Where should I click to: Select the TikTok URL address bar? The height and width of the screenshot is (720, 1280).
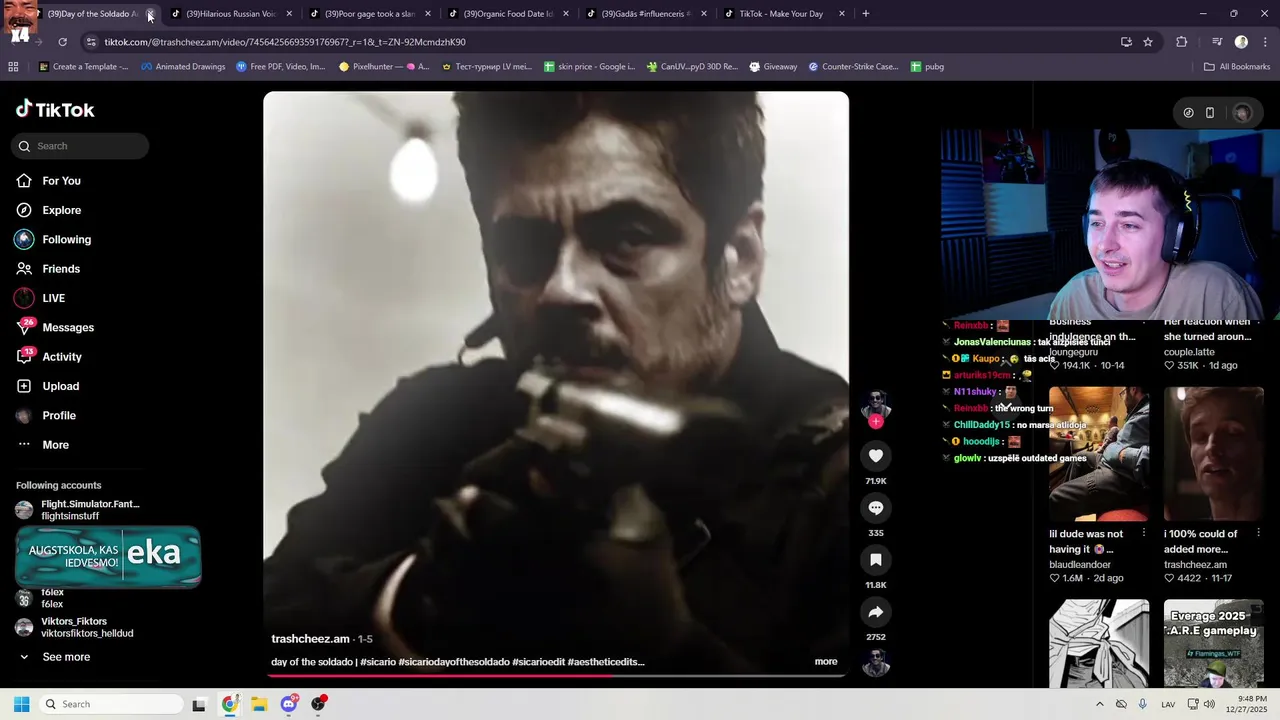tap(600, 42)
